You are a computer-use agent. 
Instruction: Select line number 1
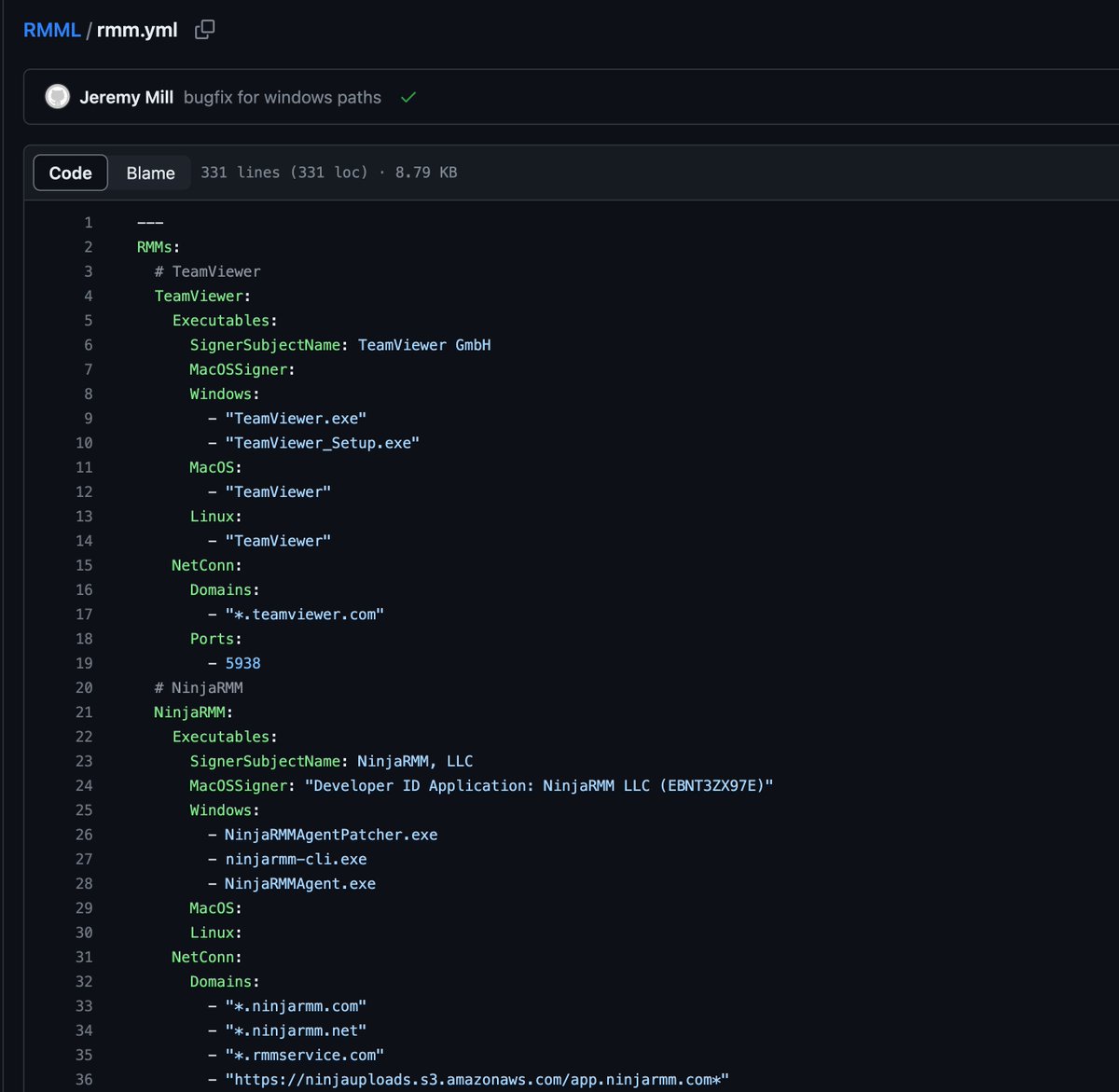pos(89,222)
